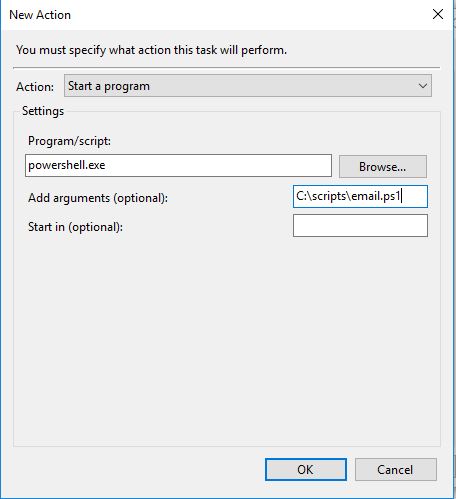Focus the empty Start in field
The width and height of the screenshot is (456, 499).
(360, 225)
